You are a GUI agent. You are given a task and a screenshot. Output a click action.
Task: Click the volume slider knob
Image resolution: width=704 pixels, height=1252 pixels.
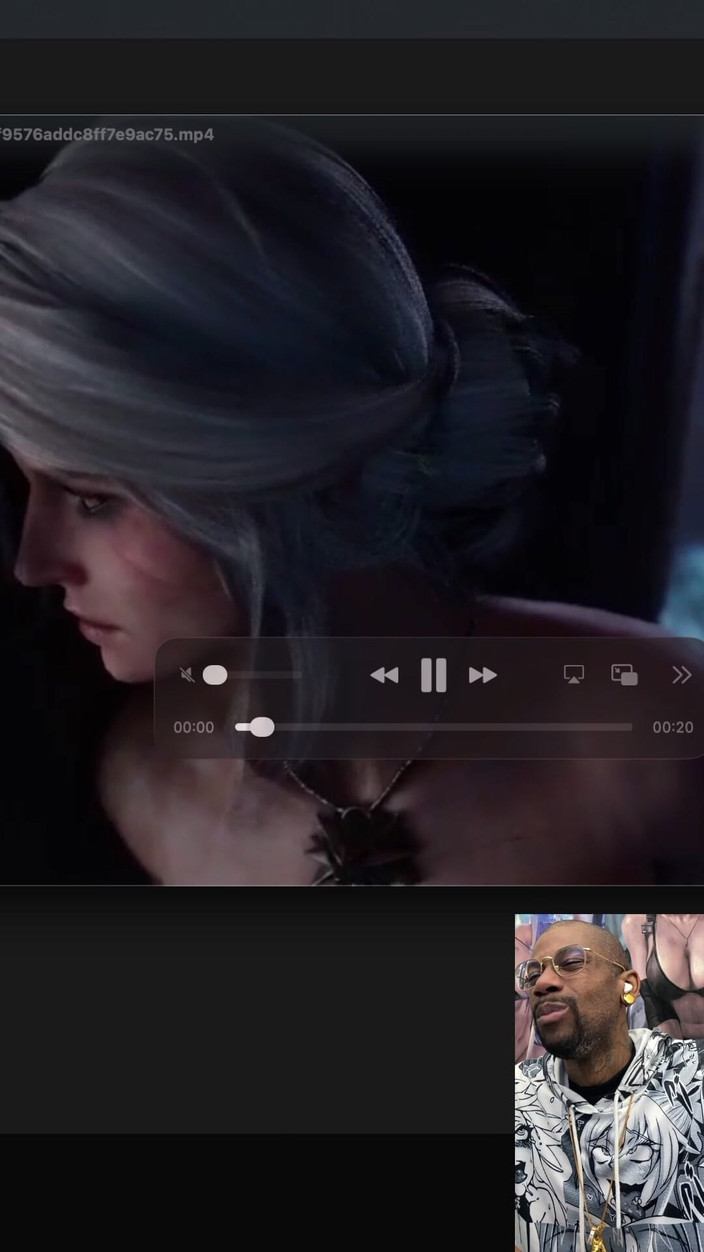coord(215,675)
